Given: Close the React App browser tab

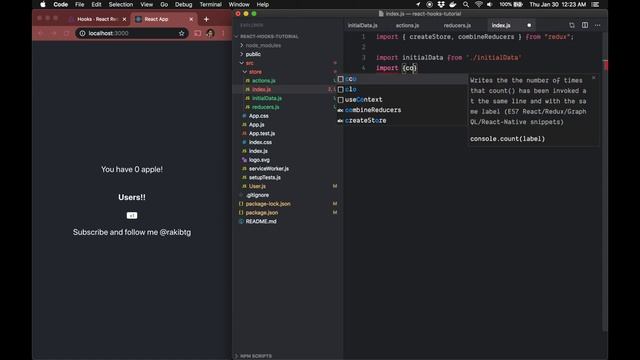Looking at the screenshot, I should 191,19.
